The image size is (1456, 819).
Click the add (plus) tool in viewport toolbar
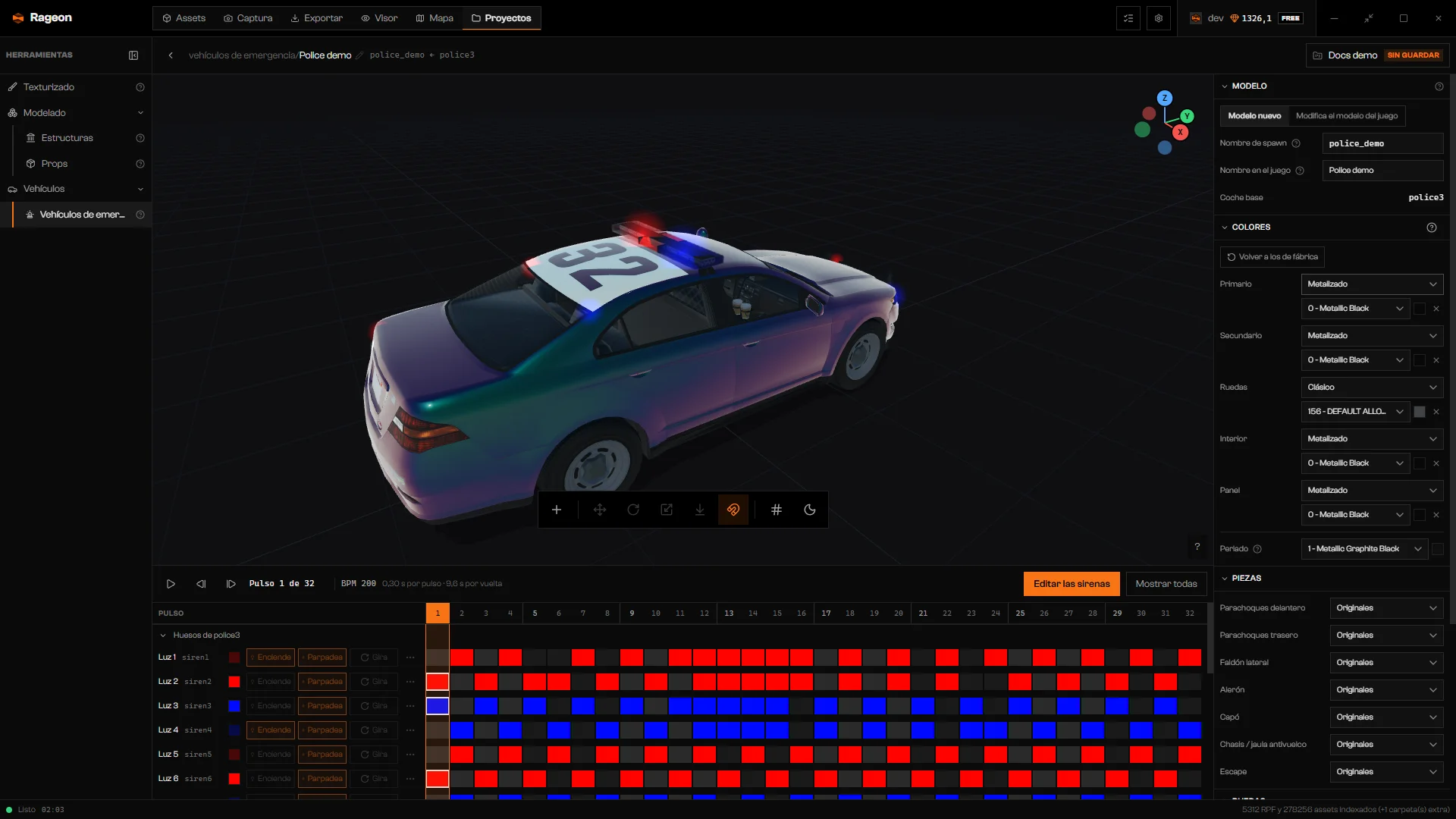click(557, 510)
